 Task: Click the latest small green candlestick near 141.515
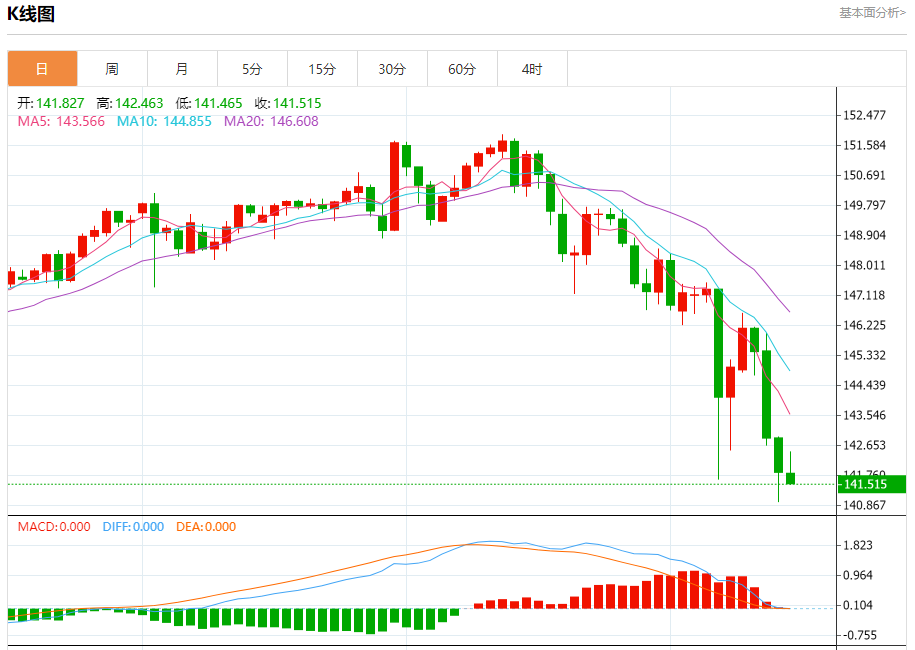click(791, 478)
